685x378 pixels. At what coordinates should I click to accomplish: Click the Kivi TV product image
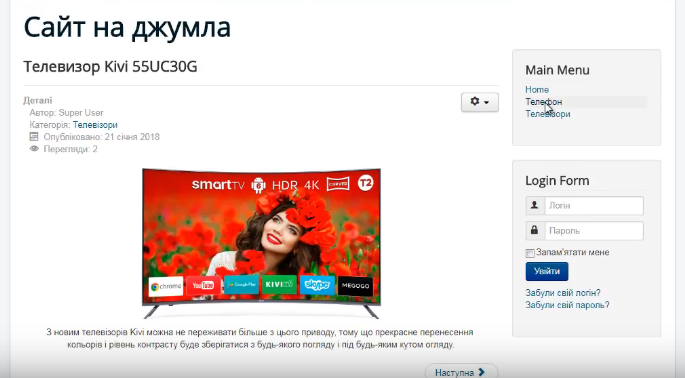[x=261, y=243]
